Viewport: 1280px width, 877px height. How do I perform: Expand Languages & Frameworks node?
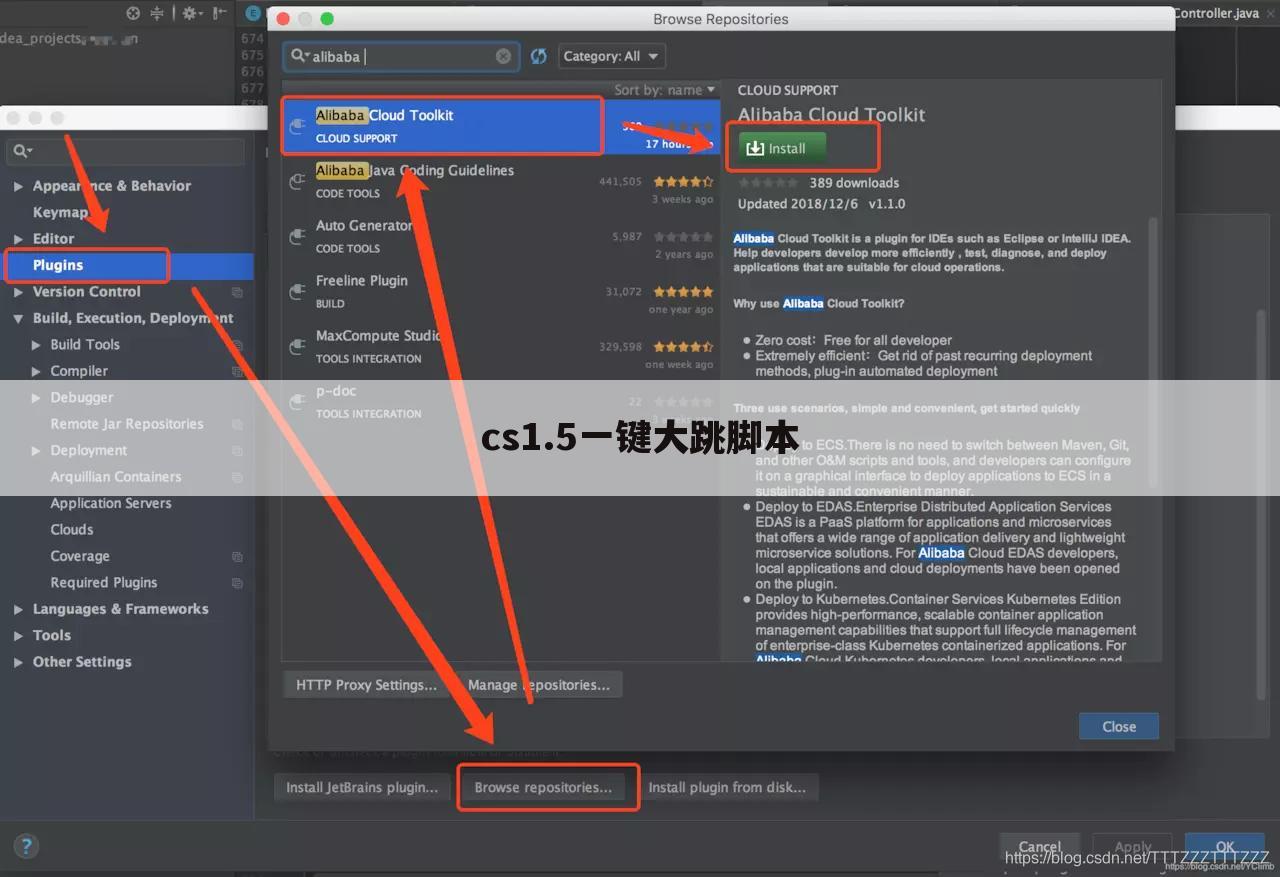click(x=18, y=609)
